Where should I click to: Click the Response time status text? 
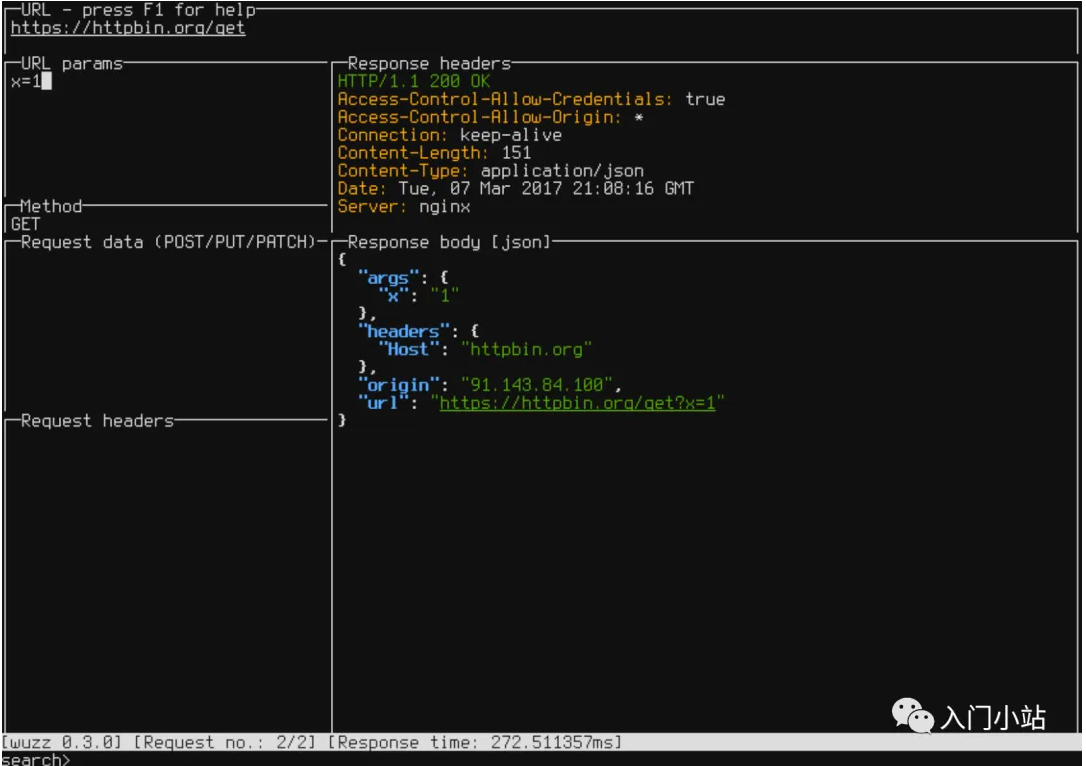(x=474, y=742)
